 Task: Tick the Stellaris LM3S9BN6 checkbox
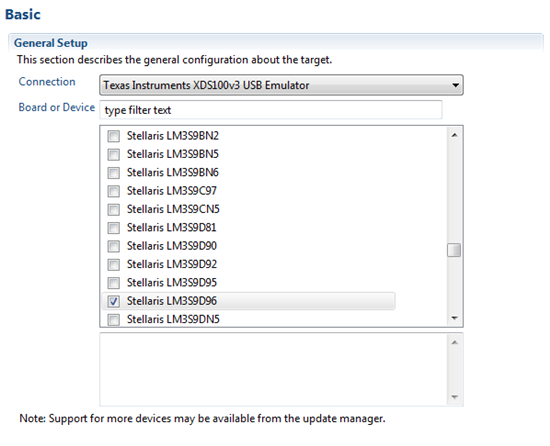(x=113, y=173)
